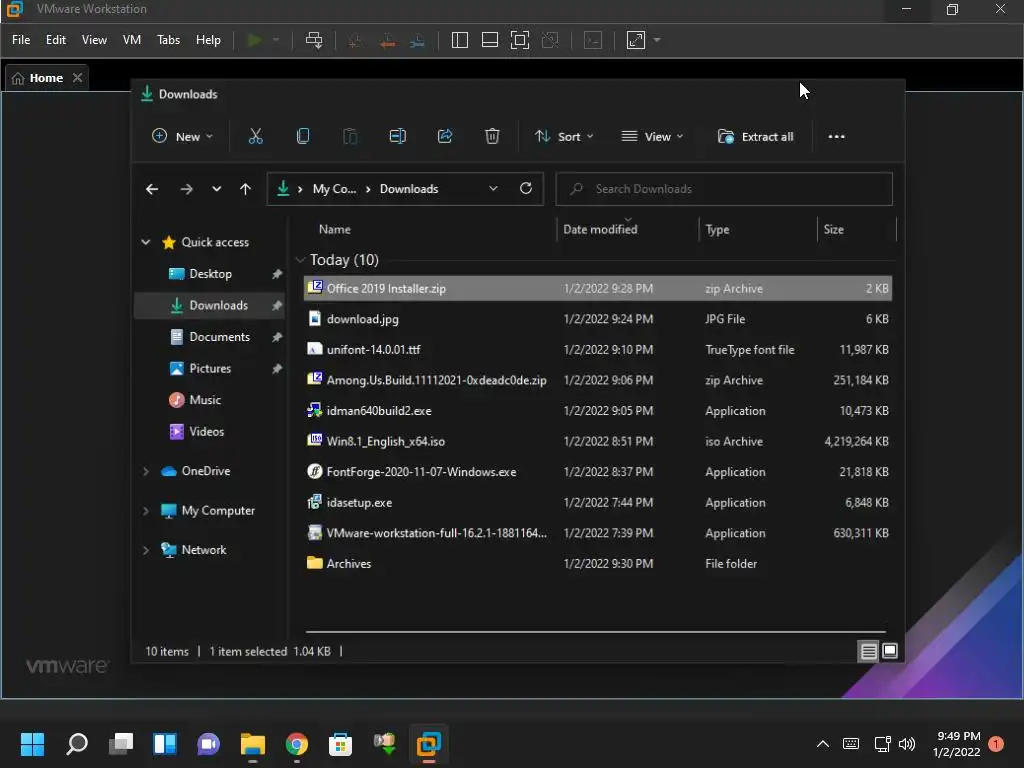Click the Cut scissors icon in Explorer toolbar
Viewport: 1024px width, 768px height.
[x=255, y=136]
